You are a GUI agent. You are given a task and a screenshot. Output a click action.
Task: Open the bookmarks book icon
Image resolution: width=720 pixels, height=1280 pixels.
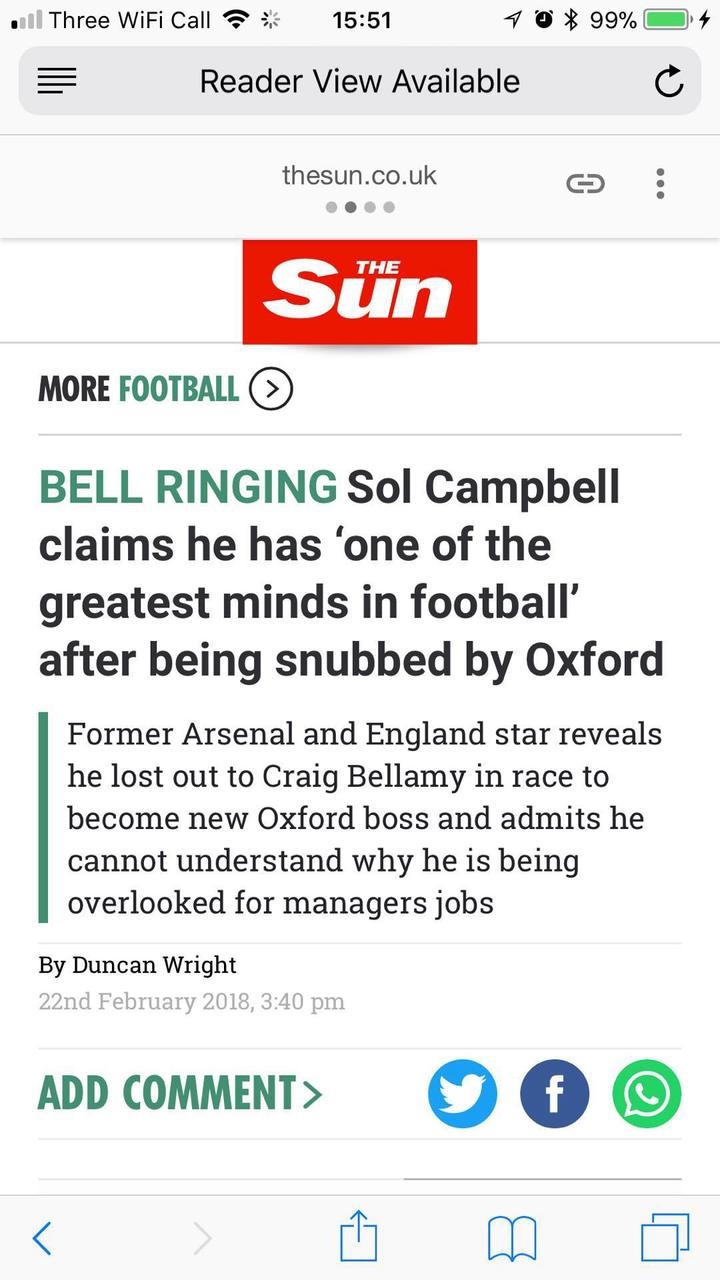coord(512,1240)
